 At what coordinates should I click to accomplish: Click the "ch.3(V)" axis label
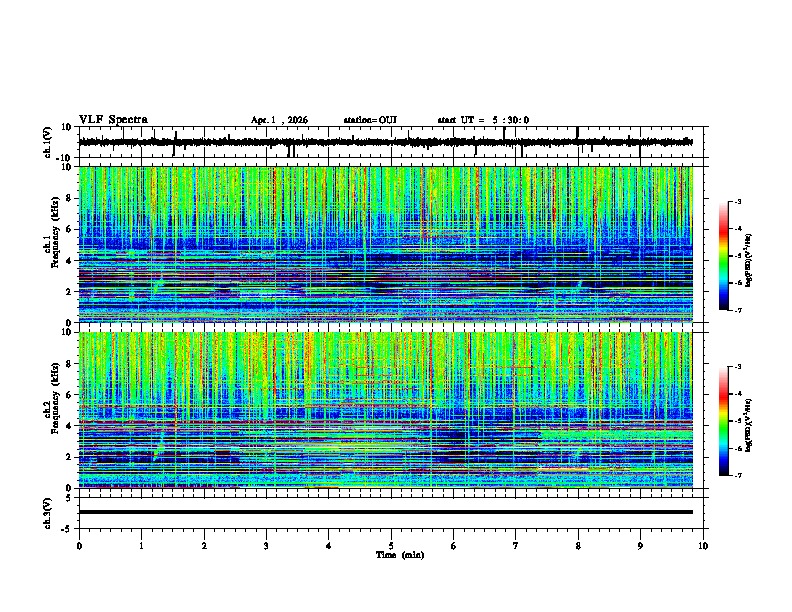coord(48,513)
